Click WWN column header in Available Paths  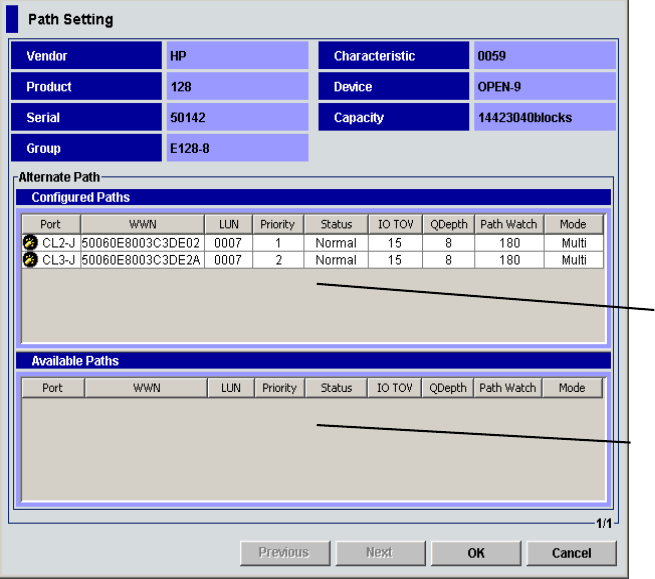[144, 388]
